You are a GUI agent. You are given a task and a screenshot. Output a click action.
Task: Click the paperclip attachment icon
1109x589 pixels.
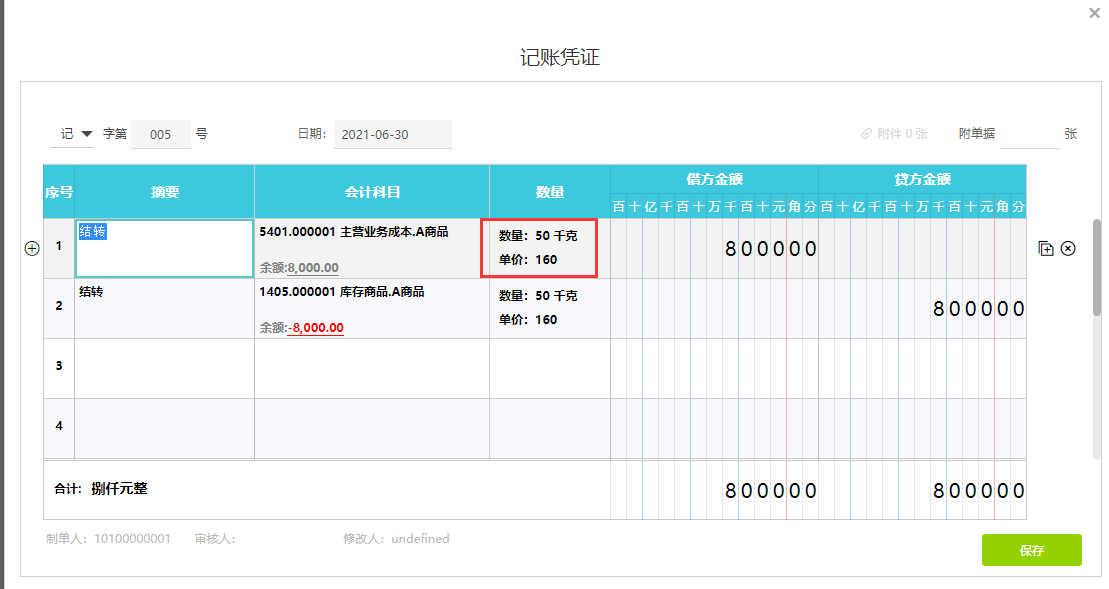(x=866, y=134)
